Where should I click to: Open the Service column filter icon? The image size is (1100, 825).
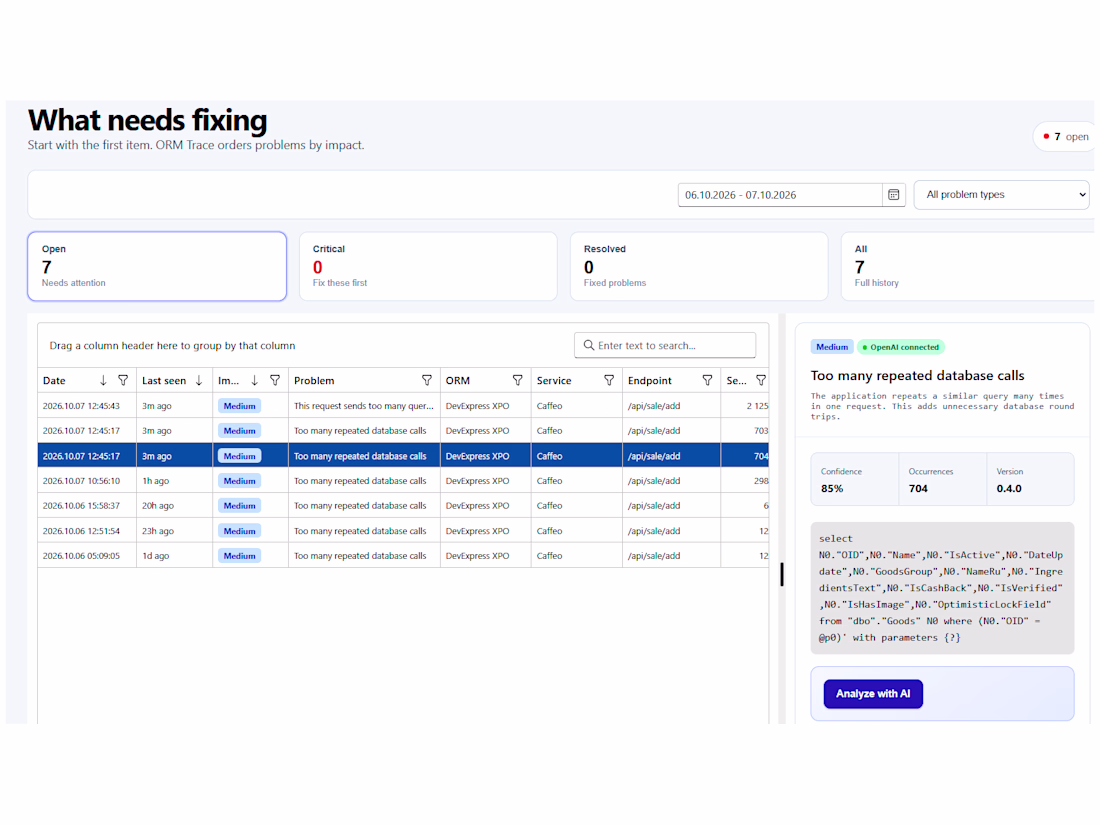(609, 380)
